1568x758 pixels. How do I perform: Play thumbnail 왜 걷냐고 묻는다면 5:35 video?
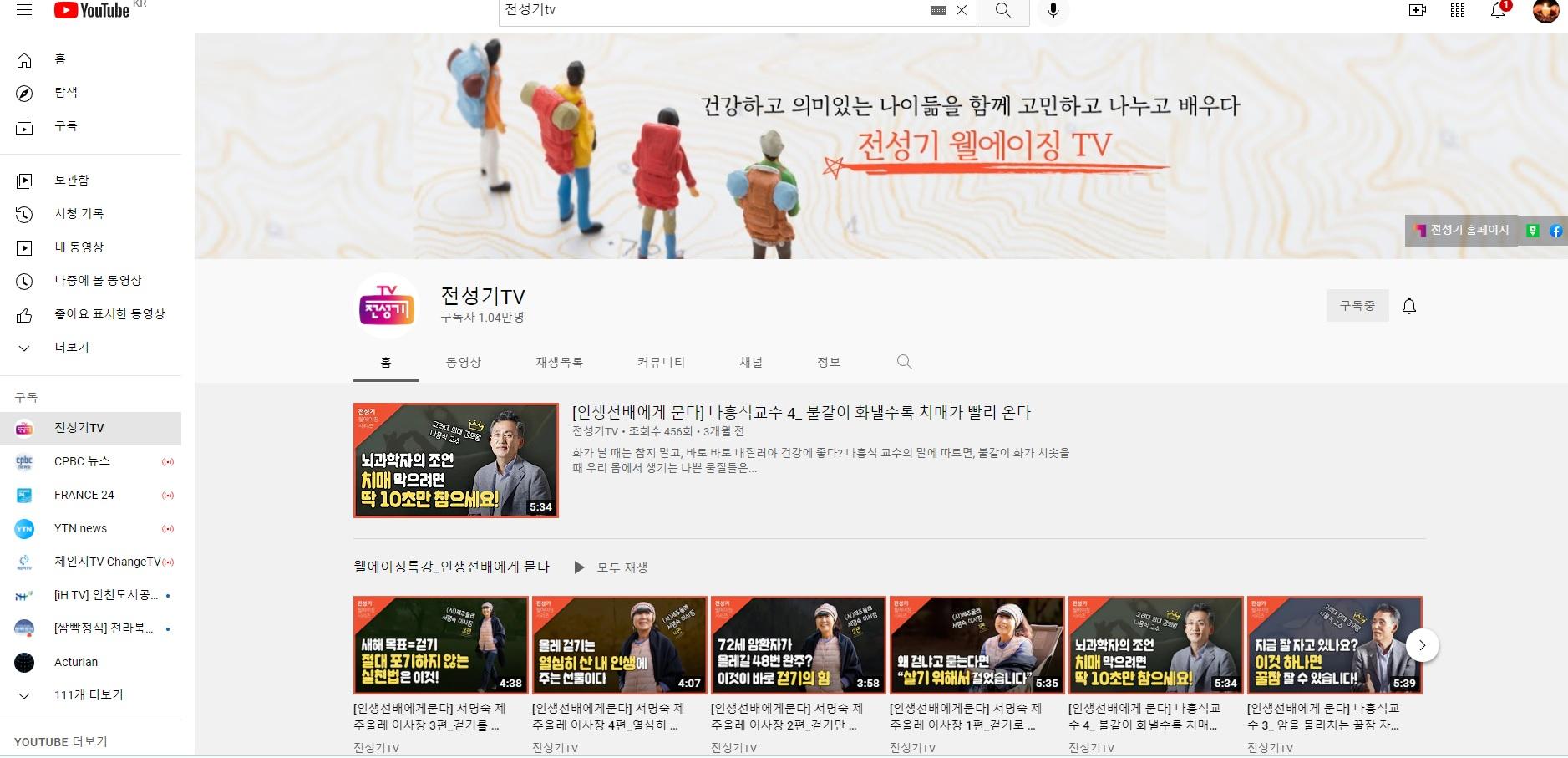pyautogui.click(x=977, y=645)
